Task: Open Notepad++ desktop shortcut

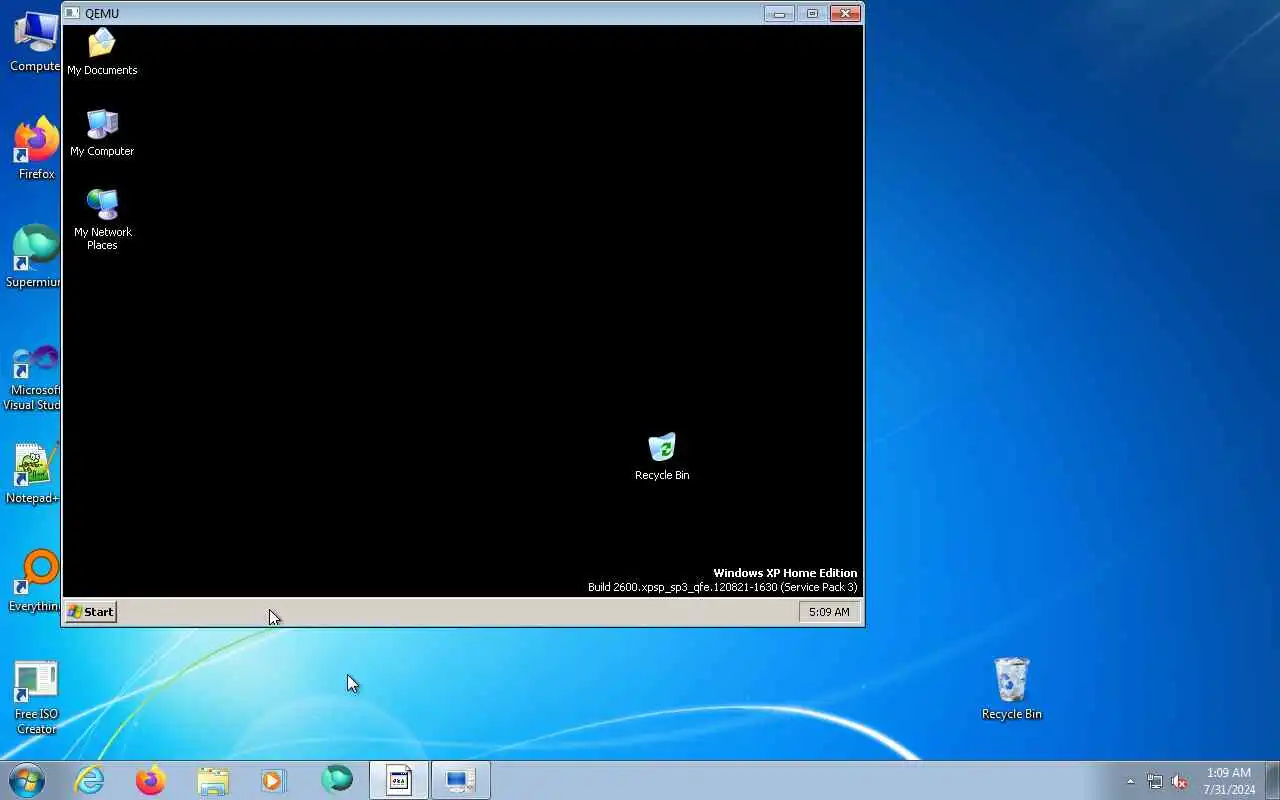Action: 32,474
